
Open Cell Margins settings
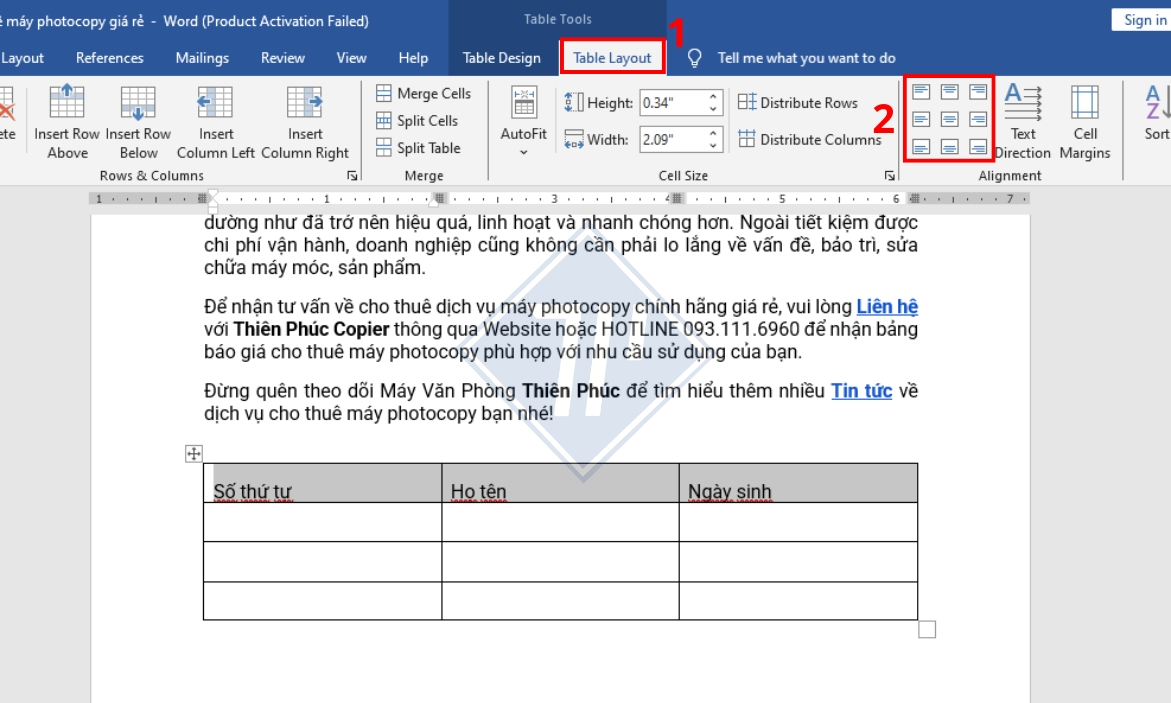point(1085,103)
